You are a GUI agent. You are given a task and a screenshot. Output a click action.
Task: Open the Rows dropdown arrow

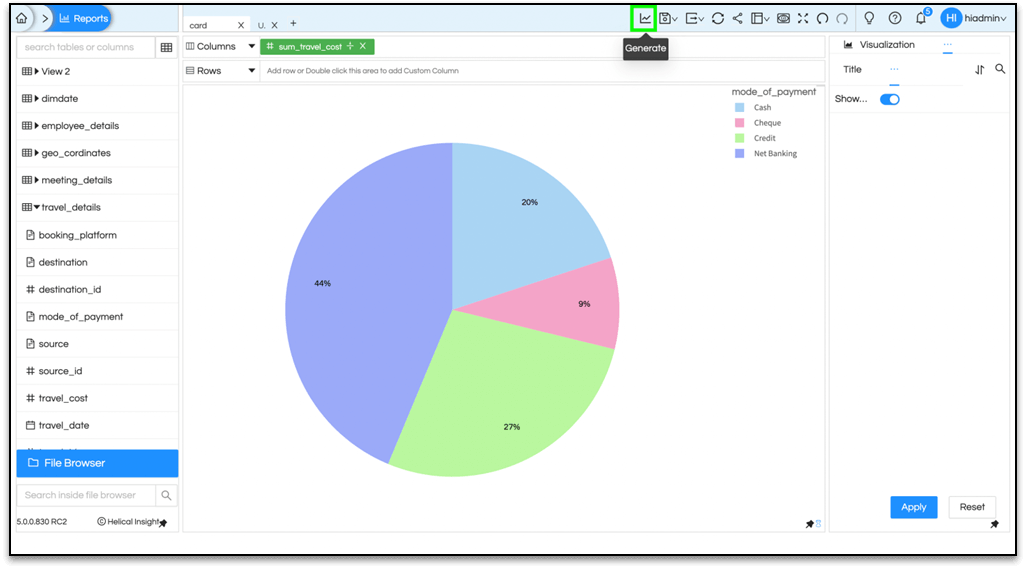tap(252, 71)
